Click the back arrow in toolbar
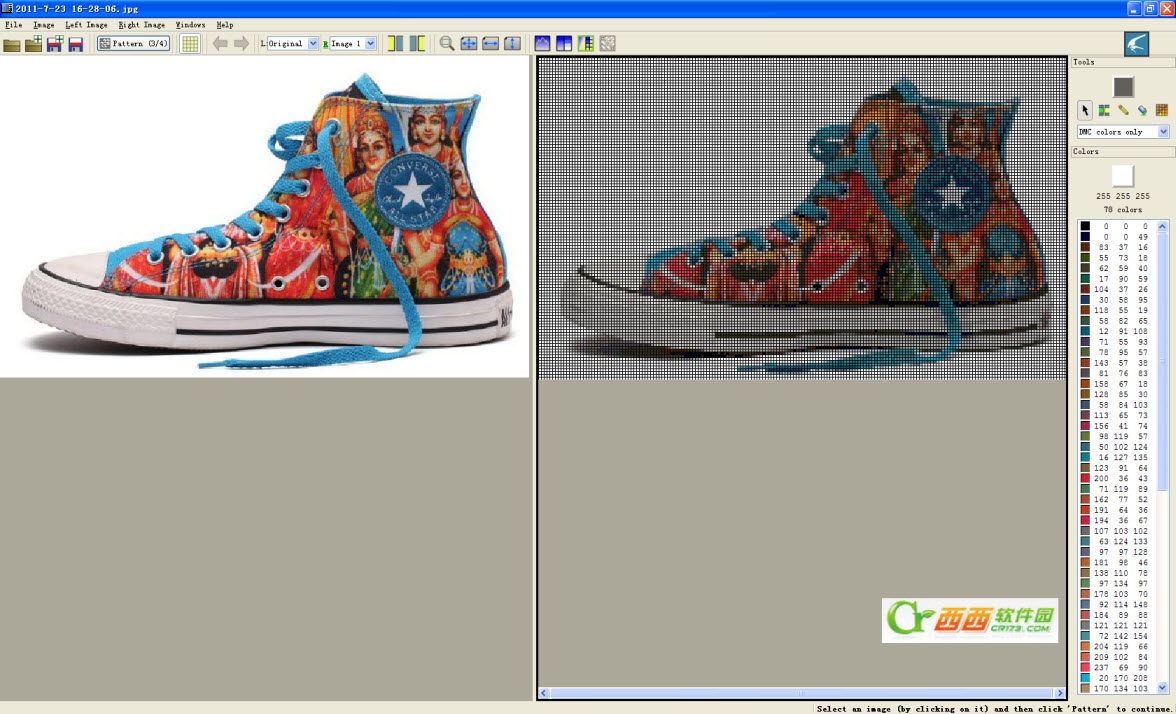1176x714 pixels. point(220,44)
